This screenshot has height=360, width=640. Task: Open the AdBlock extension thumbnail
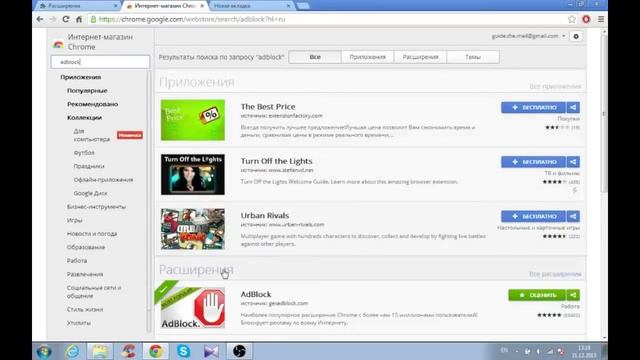tap(193, 308)
